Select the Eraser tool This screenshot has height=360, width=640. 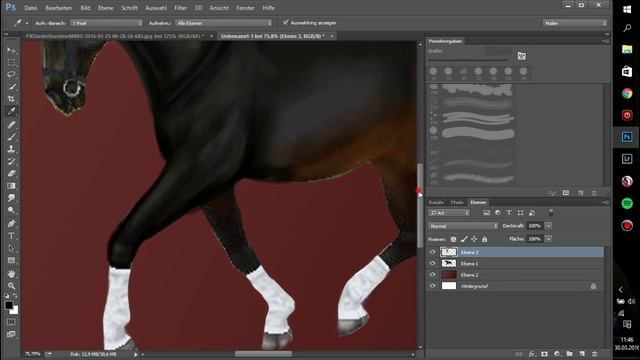11,173
